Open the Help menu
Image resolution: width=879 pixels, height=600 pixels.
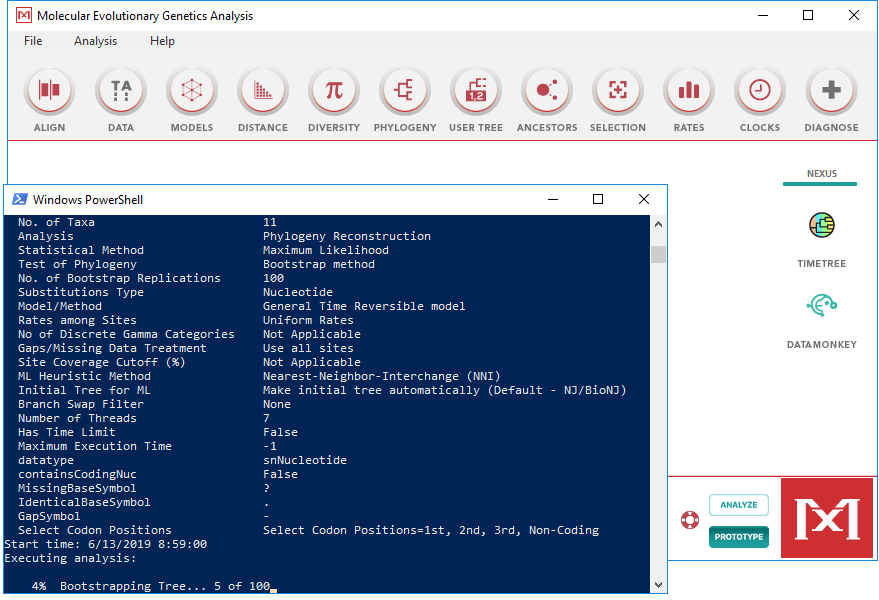click(x=163, y=41)
